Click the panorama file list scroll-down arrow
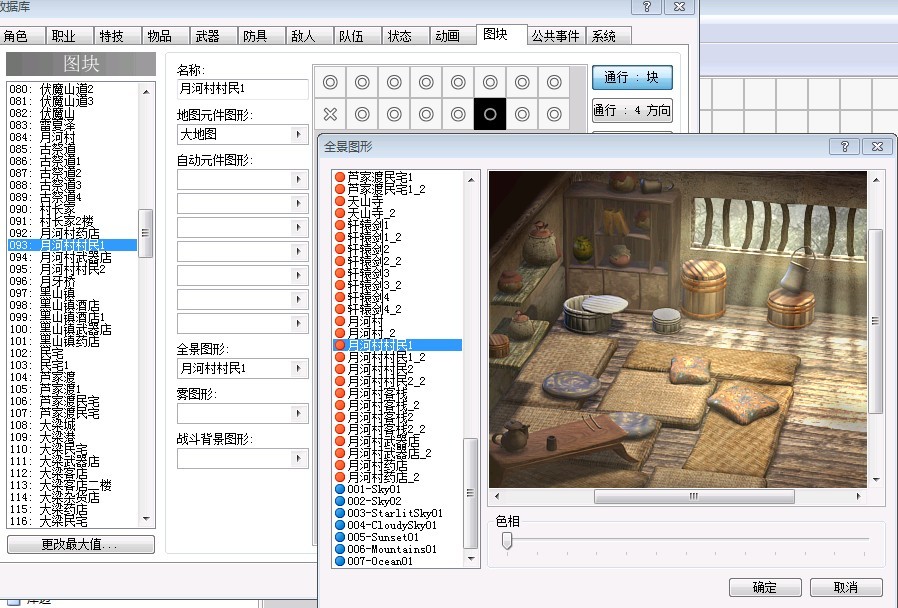This screenshot has height=608, width=898. (471, 559)
